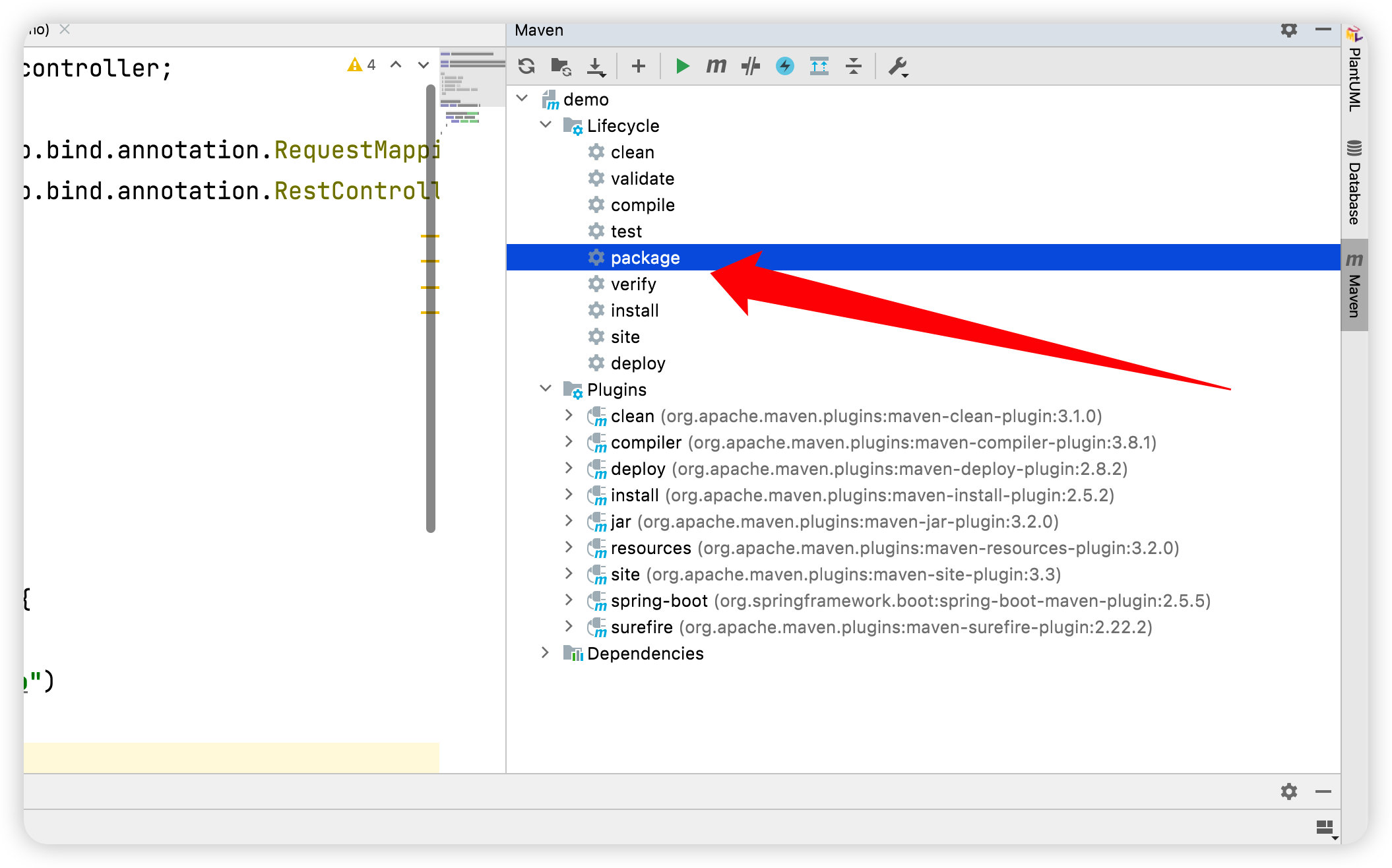Viewport: 1392px width, 868px height.
Task: Open the Database side tab
Action: pos(1354,182)
